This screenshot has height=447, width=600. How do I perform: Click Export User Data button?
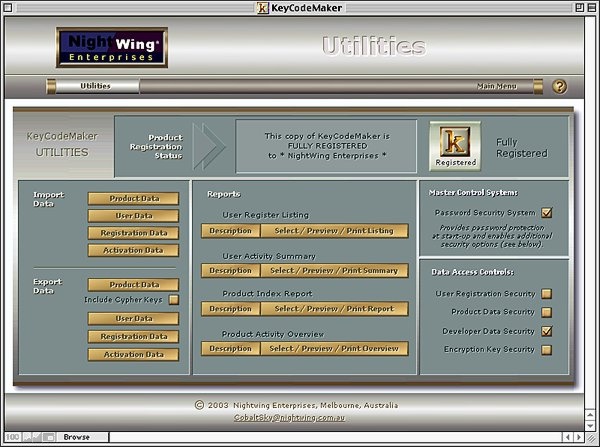tap(133, 318)
